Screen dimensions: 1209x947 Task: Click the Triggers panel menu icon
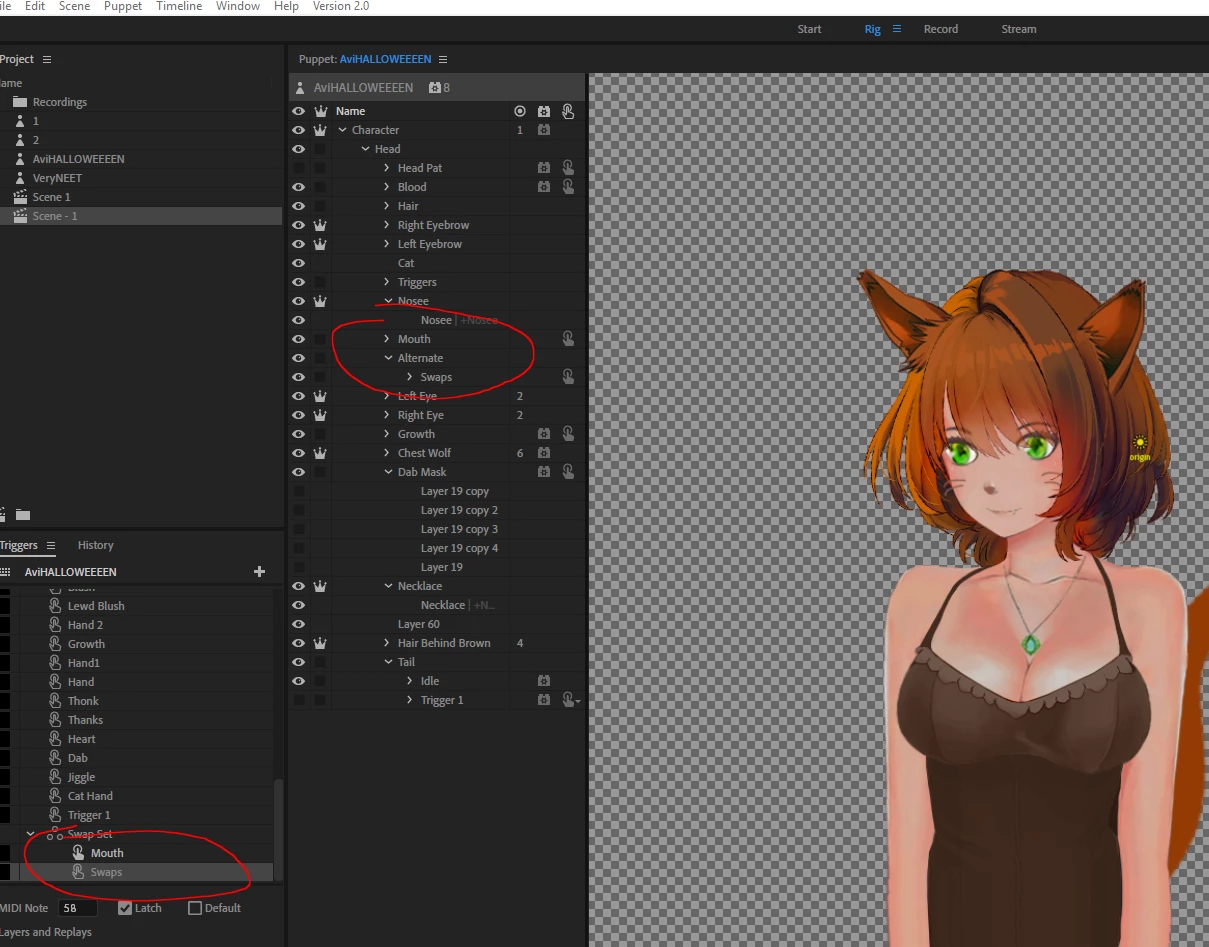coord(51,545)
